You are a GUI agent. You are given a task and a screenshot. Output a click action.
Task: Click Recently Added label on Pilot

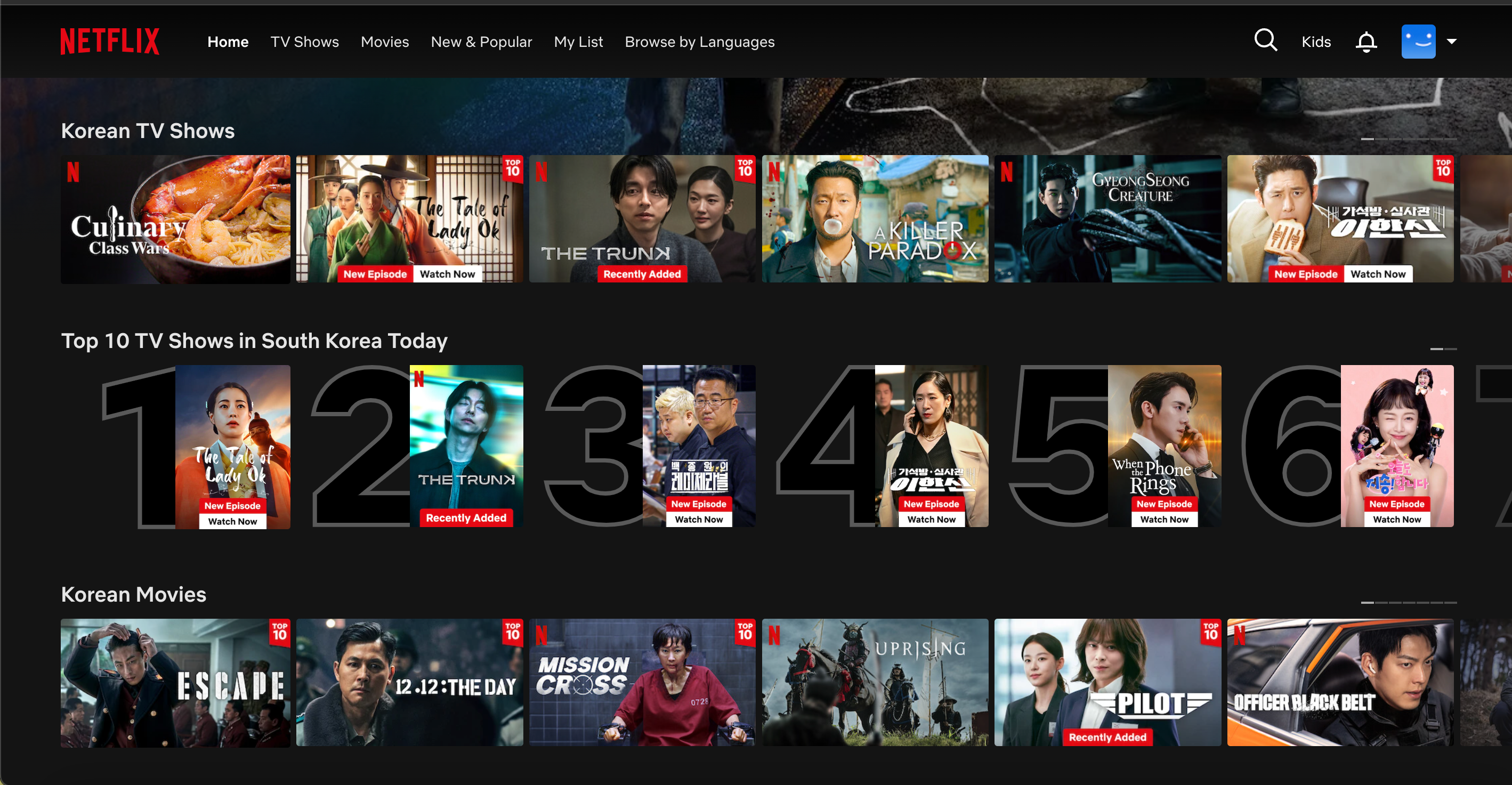pos(1107,737)
